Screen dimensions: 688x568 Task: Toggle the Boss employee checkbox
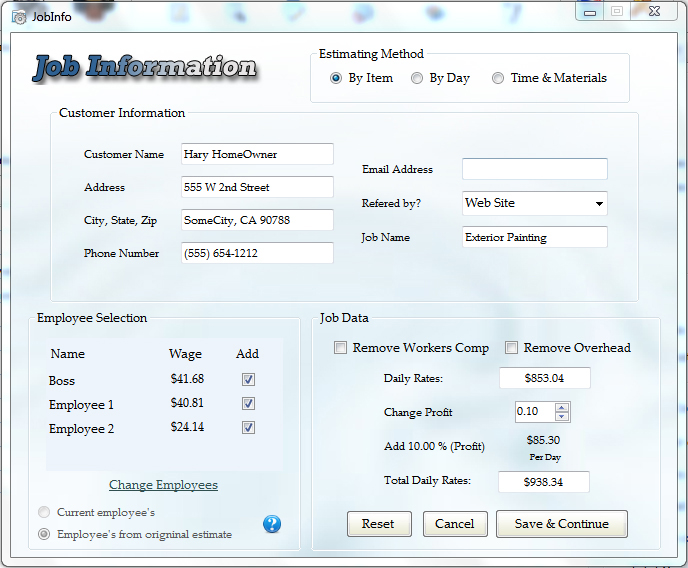248,380
